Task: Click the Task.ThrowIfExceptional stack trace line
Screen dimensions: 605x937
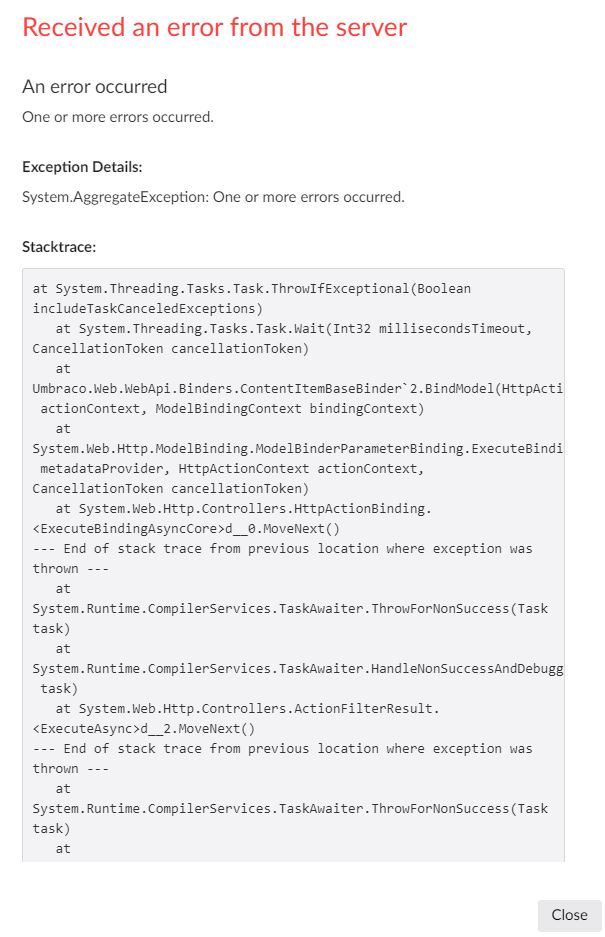Action: click(x=252, y=289)
